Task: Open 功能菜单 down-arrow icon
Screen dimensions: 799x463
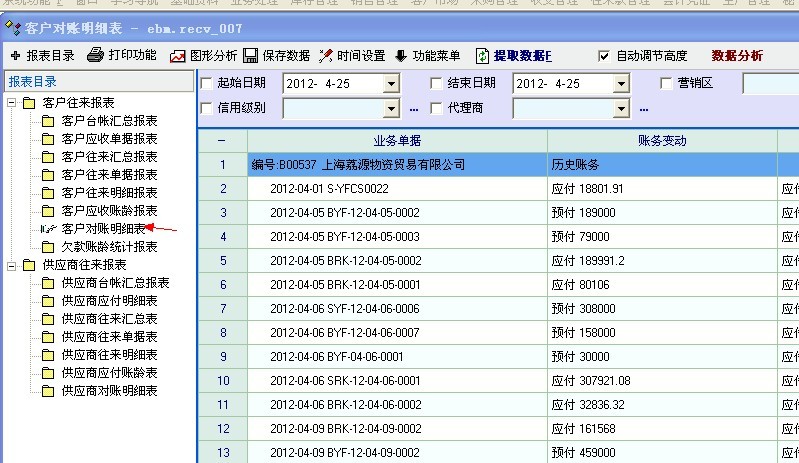Action: click(401, 56)
